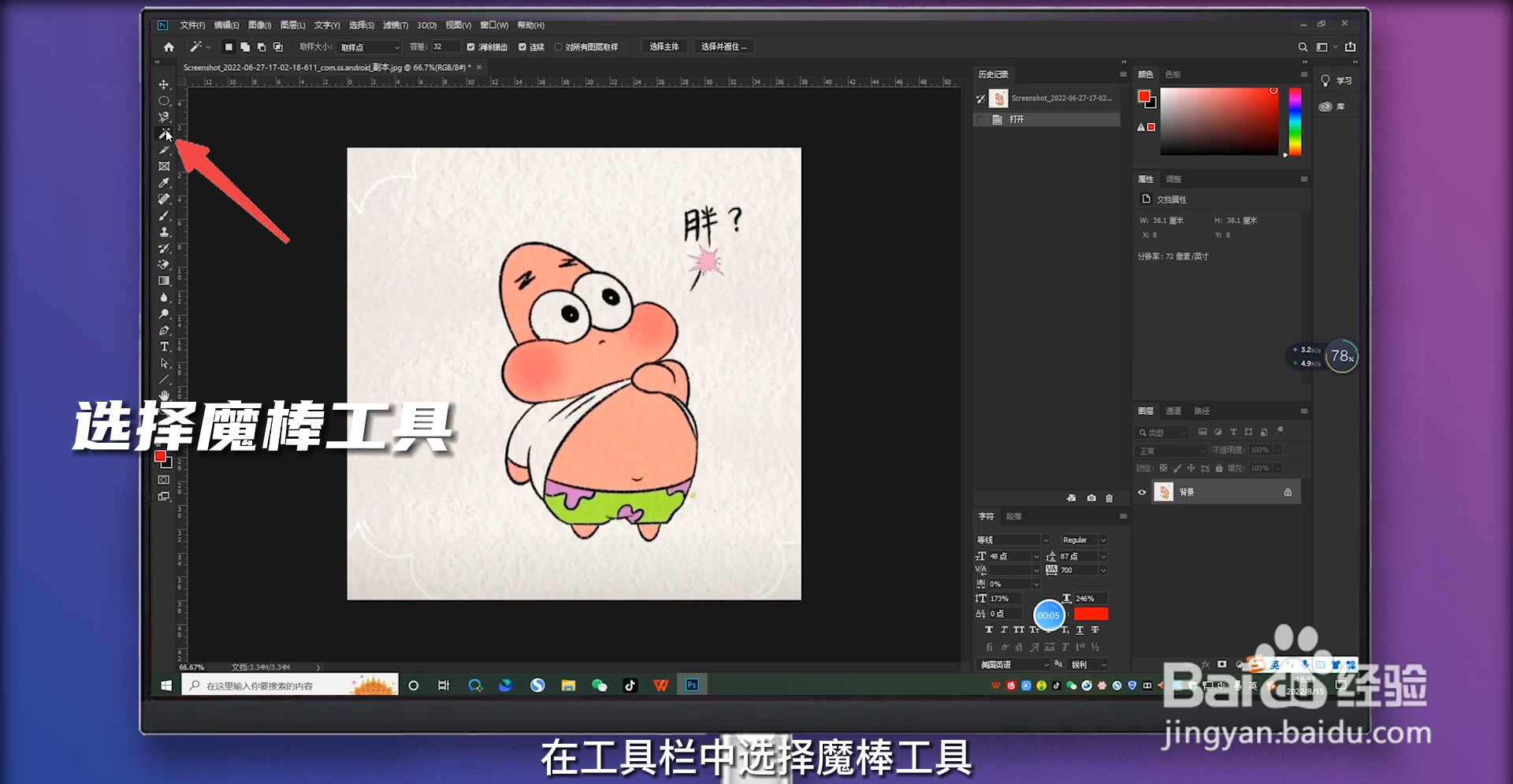
Task: Select the Brush tool
Action: tap(164, 216)
